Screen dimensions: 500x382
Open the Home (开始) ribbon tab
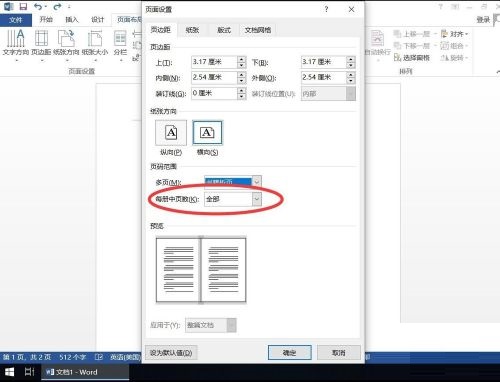tap(46, 20)
